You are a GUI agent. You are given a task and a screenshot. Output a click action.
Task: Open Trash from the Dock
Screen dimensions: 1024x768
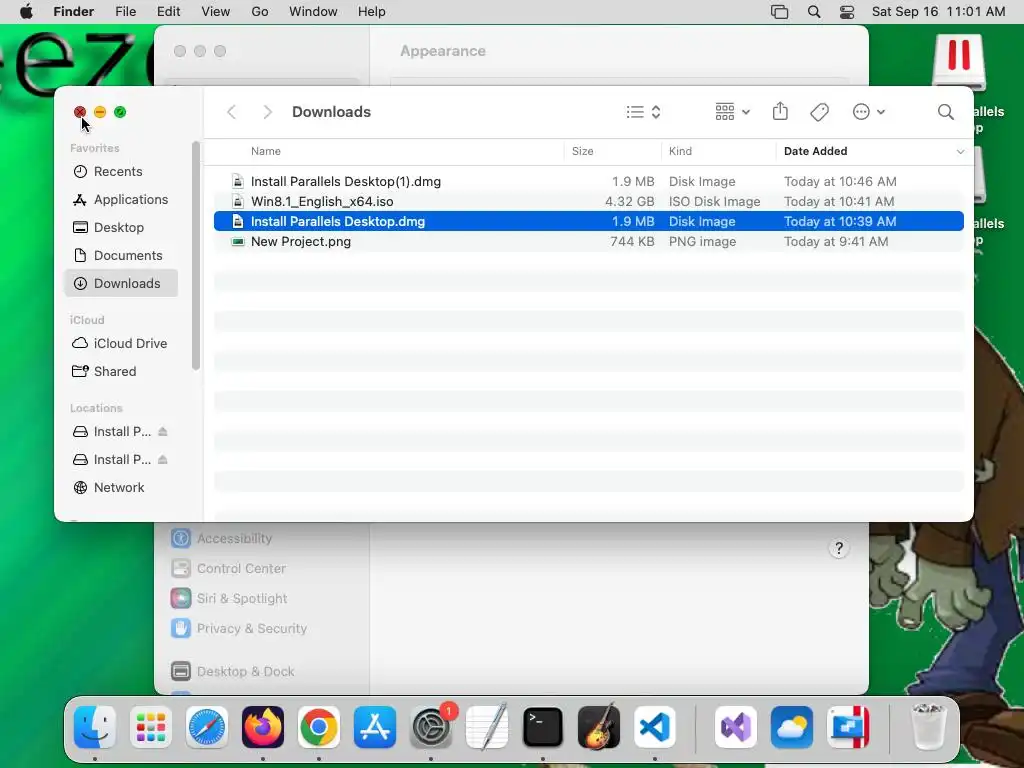click(928, 726)
